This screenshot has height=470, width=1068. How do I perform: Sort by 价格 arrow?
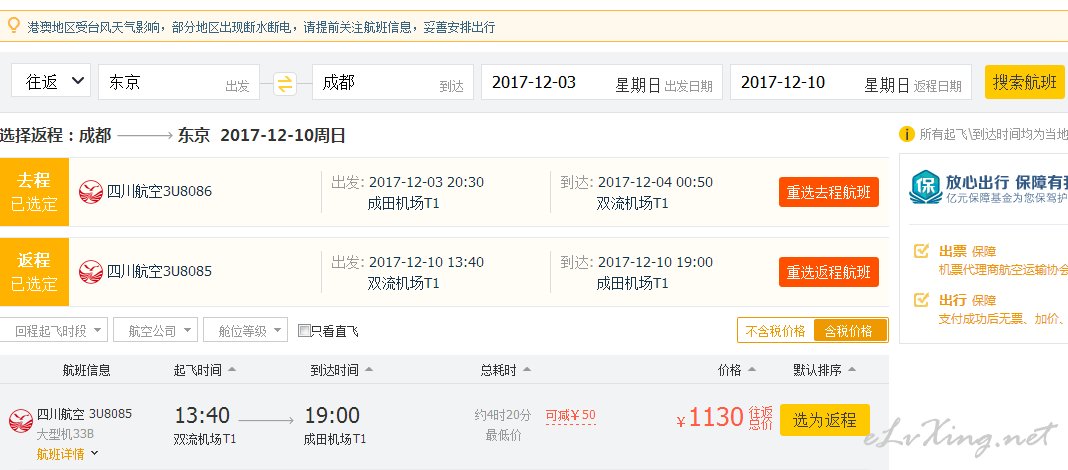[752, 370]
